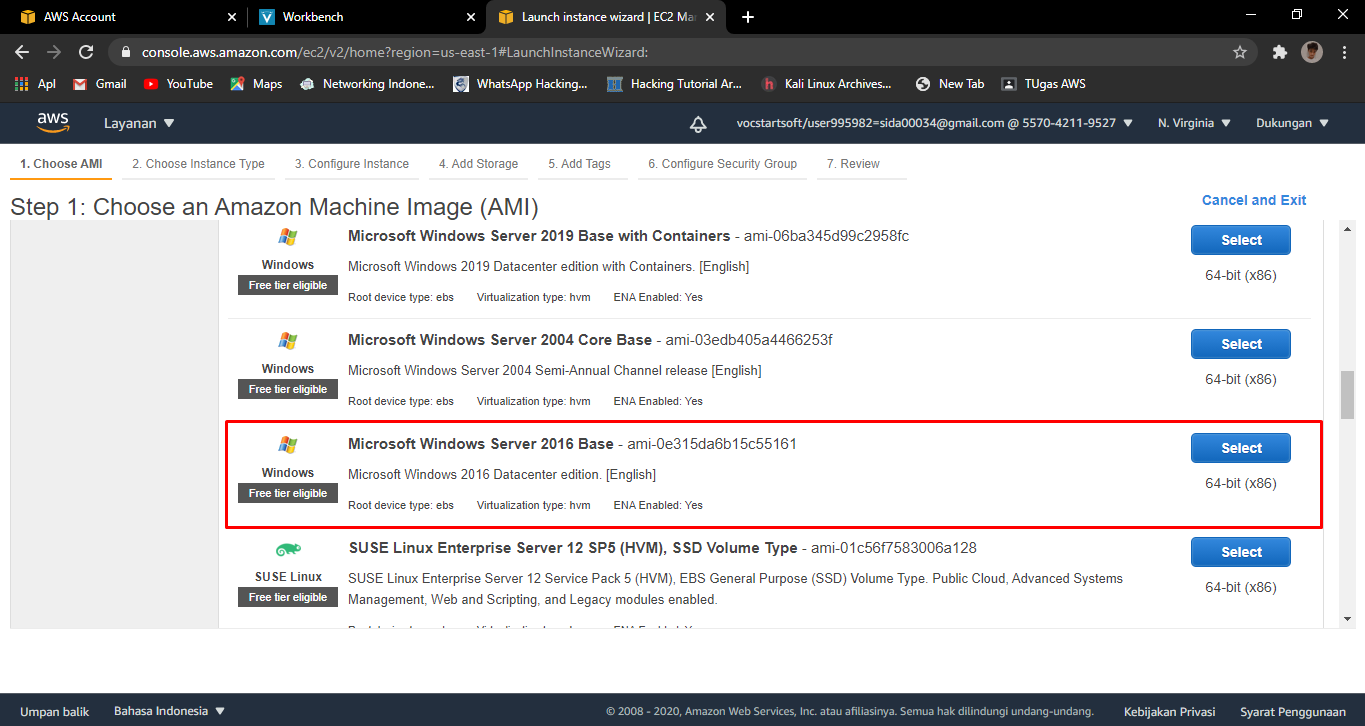Click 'Microsoft Windows Server 2004 Core Base' title

pos(500,340)
